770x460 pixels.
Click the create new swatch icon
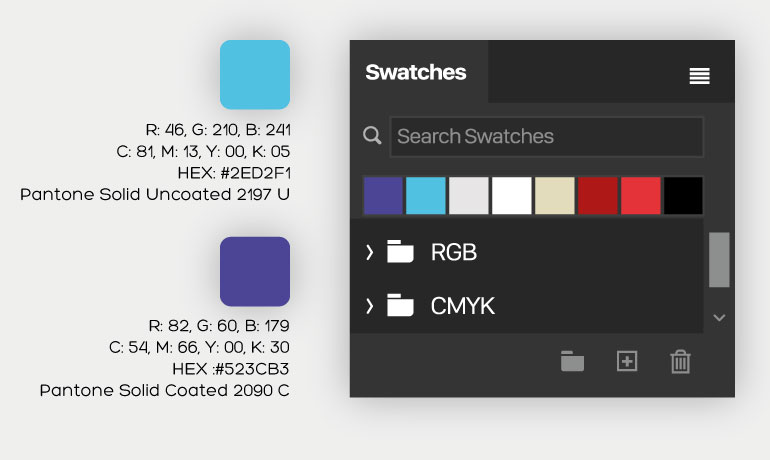point(626,361)
